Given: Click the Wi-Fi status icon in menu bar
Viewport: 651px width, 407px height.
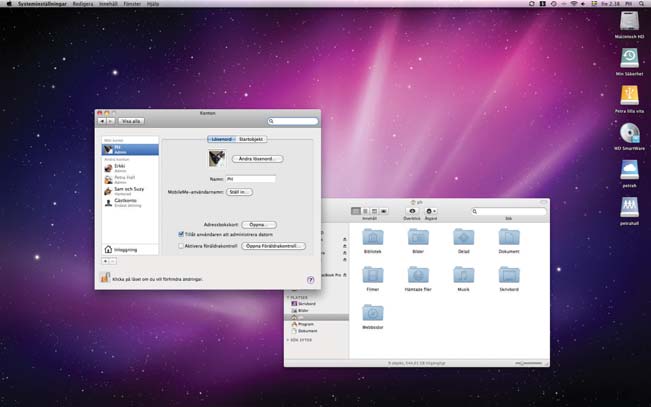Looking at the screenshot, I should click(574, 3).
